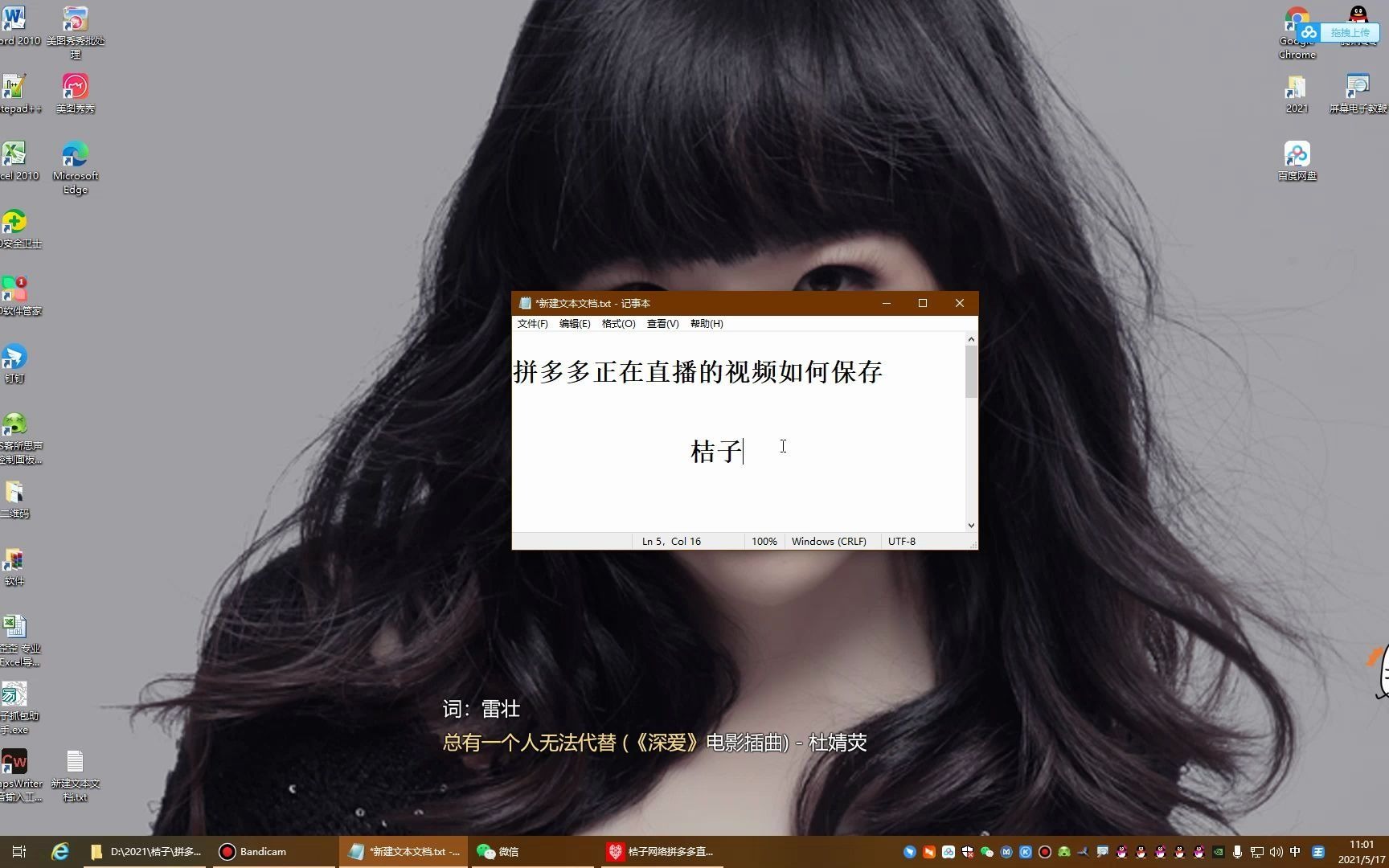Switch to 微信 taskbar window
Viewport: 1389px width, 868px height.
tap(531, 852)
